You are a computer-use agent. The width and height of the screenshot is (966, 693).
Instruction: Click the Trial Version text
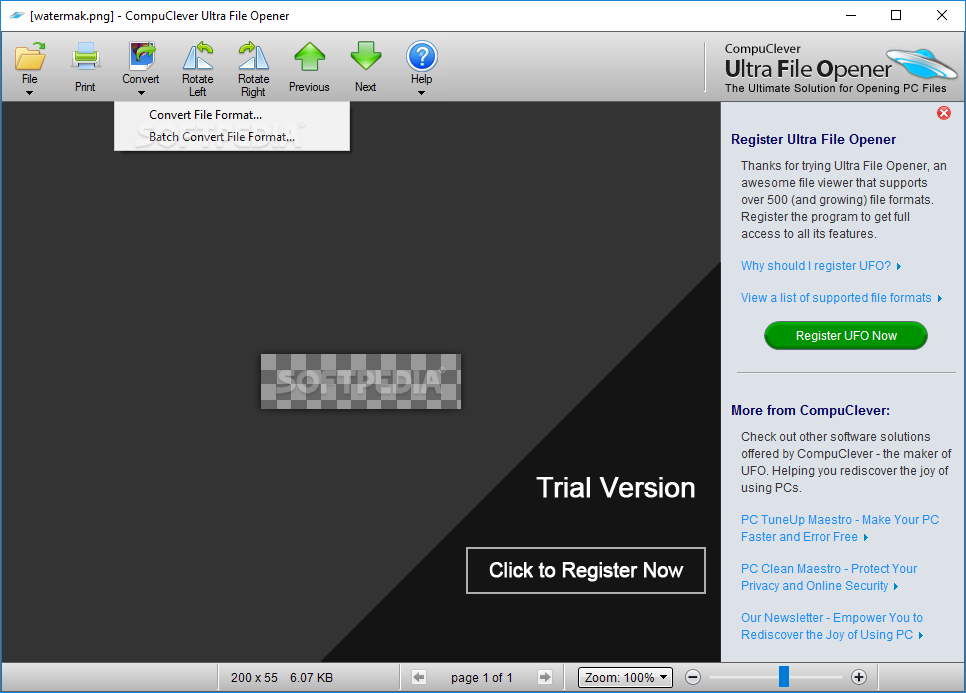615,488
